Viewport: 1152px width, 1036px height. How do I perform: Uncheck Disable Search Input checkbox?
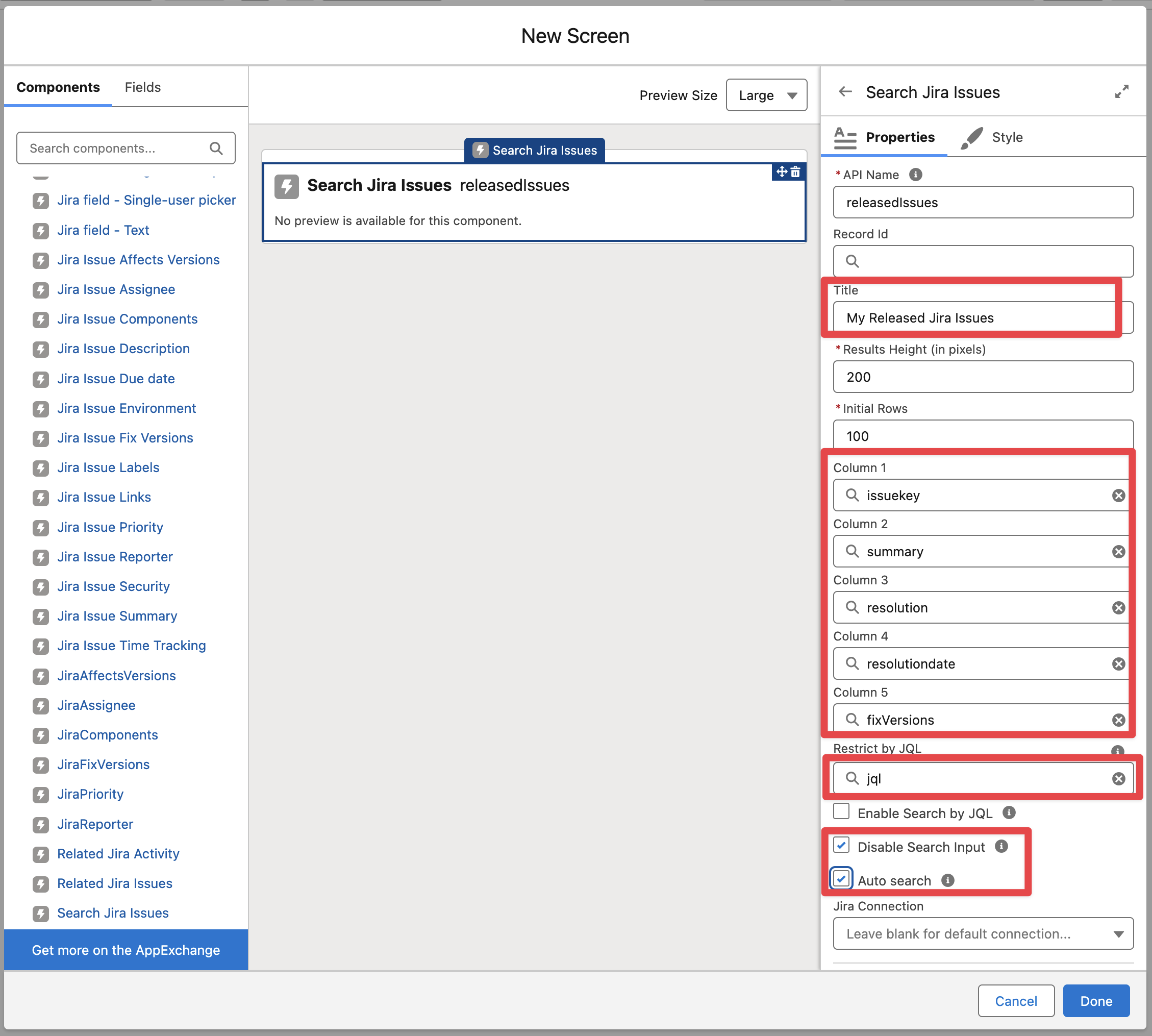click(841, 845)
